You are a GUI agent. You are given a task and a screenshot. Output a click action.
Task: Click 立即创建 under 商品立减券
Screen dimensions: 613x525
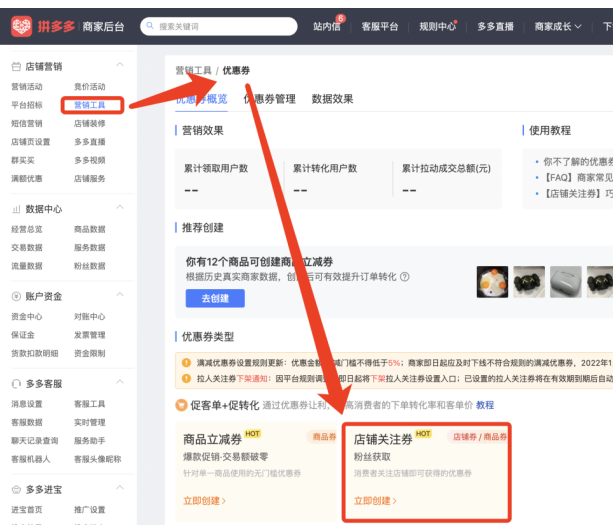click(x=204, y=501)
